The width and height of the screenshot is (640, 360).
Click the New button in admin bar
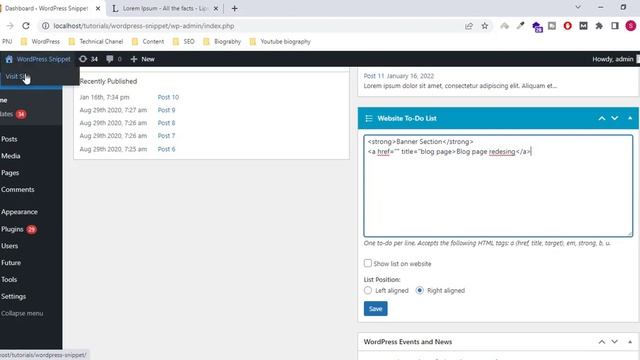(x=142, y=59)
